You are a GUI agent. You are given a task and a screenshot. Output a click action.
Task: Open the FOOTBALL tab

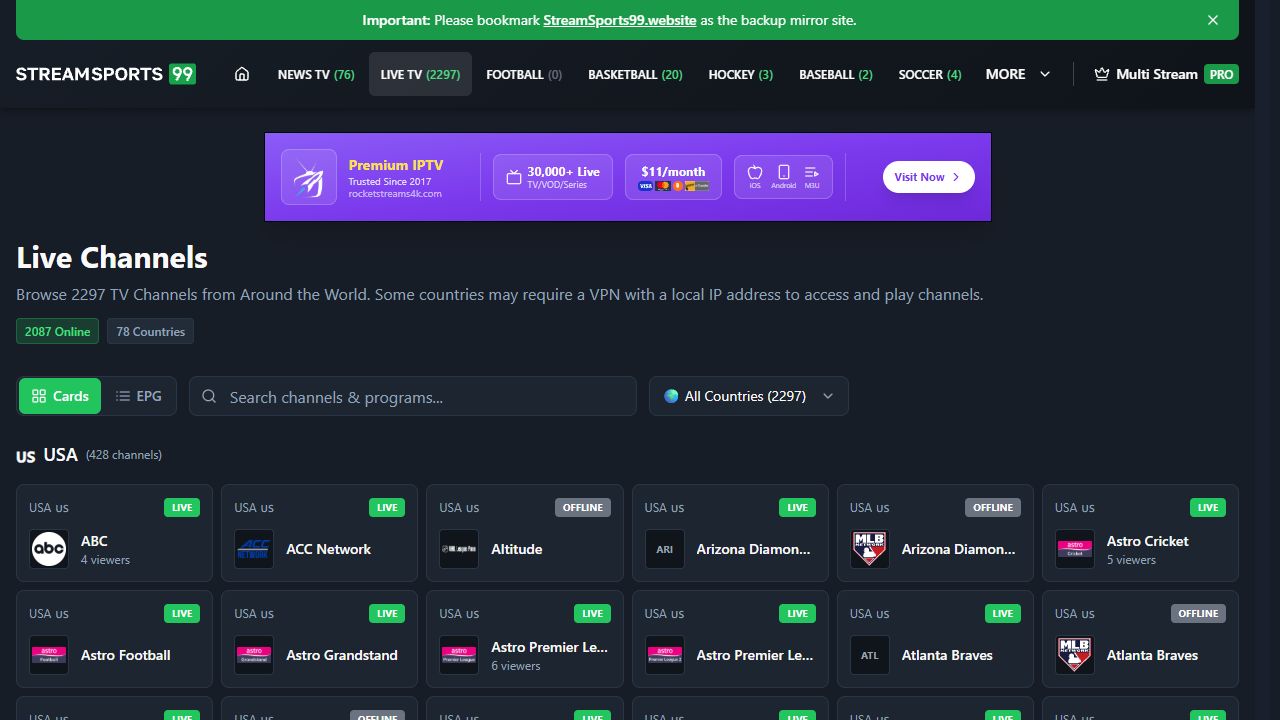coord(524,74)
